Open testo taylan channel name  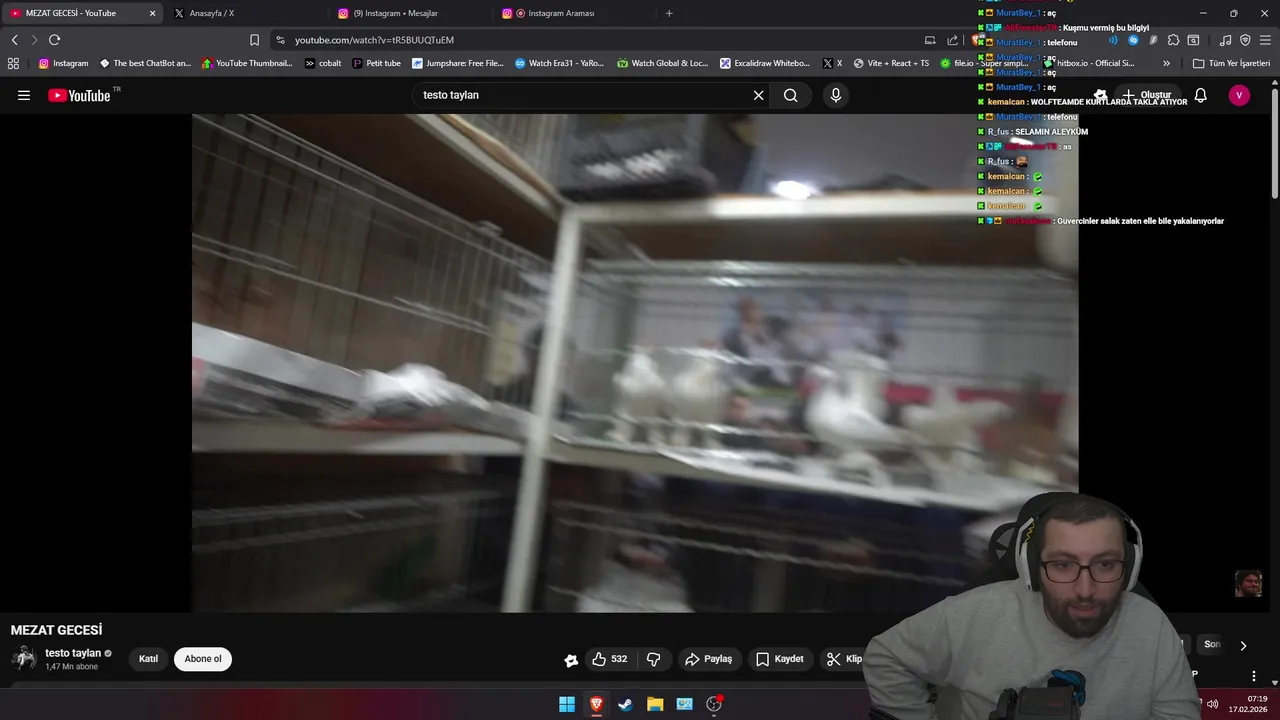click(x=73, y=653)
